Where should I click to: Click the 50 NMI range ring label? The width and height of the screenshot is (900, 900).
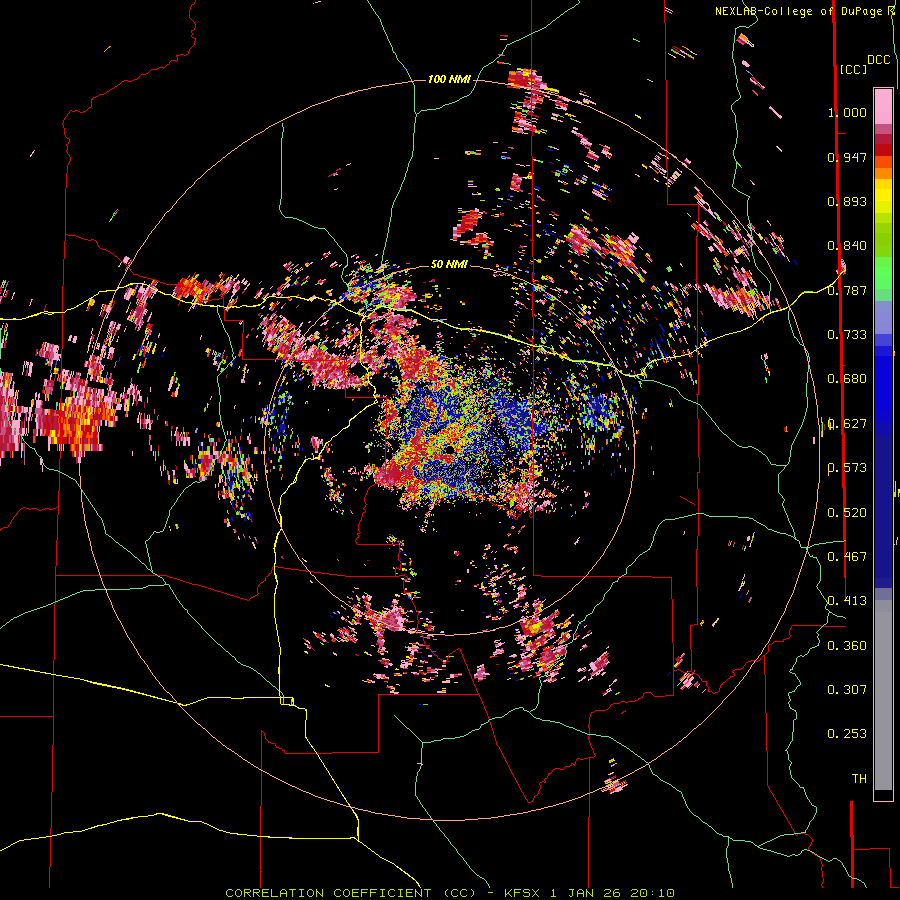(x=449, y=265)
